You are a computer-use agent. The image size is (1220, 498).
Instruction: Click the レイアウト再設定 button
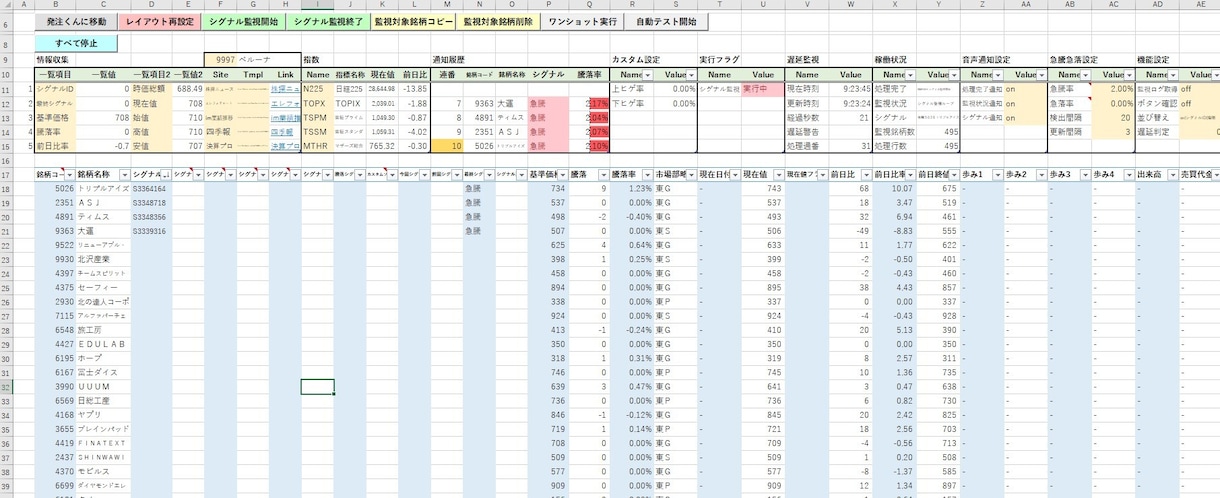(160, 21)
